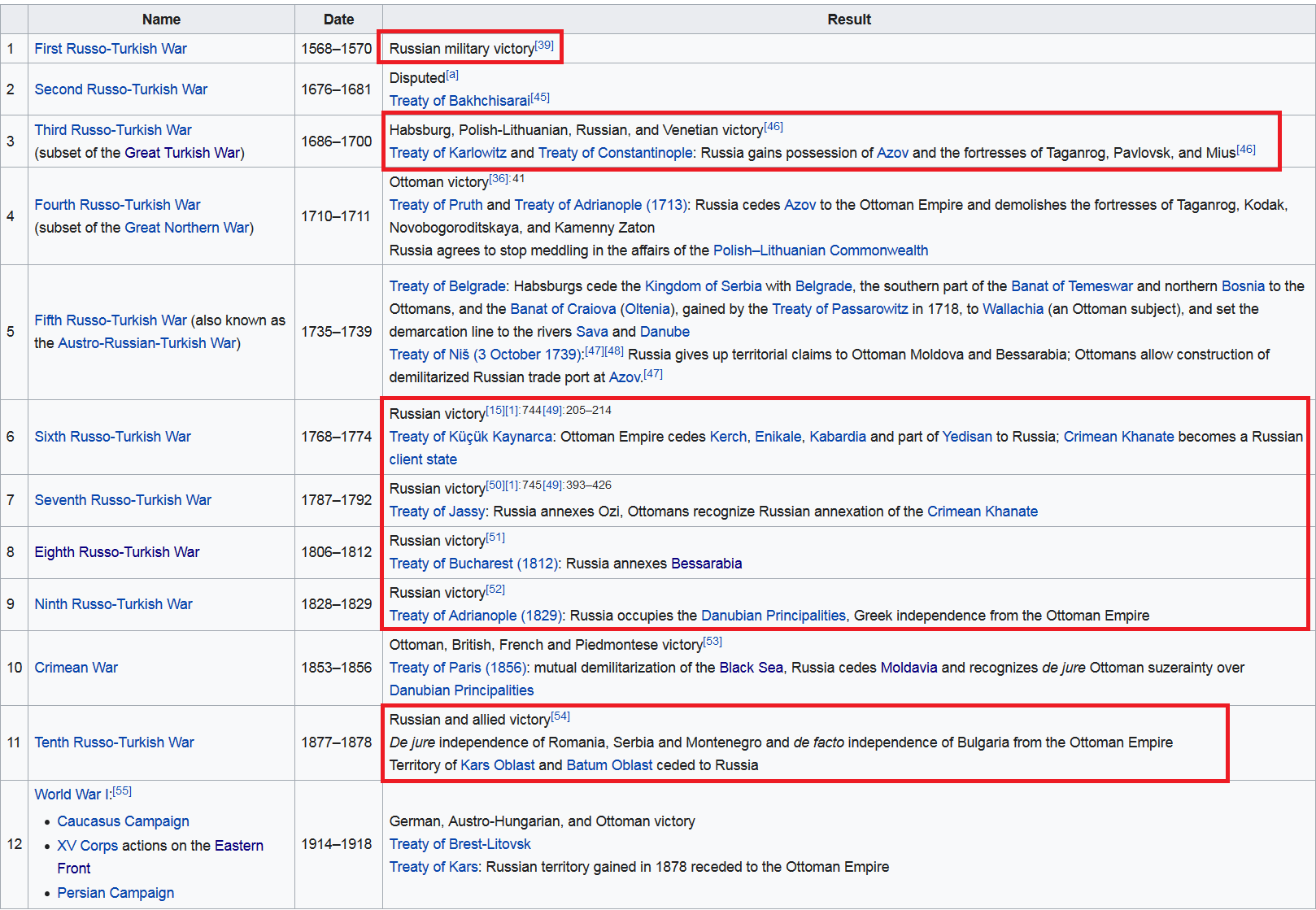Open footnote [a] after Disputed
The image size is (1316, 910).
(x=452, y=75)
